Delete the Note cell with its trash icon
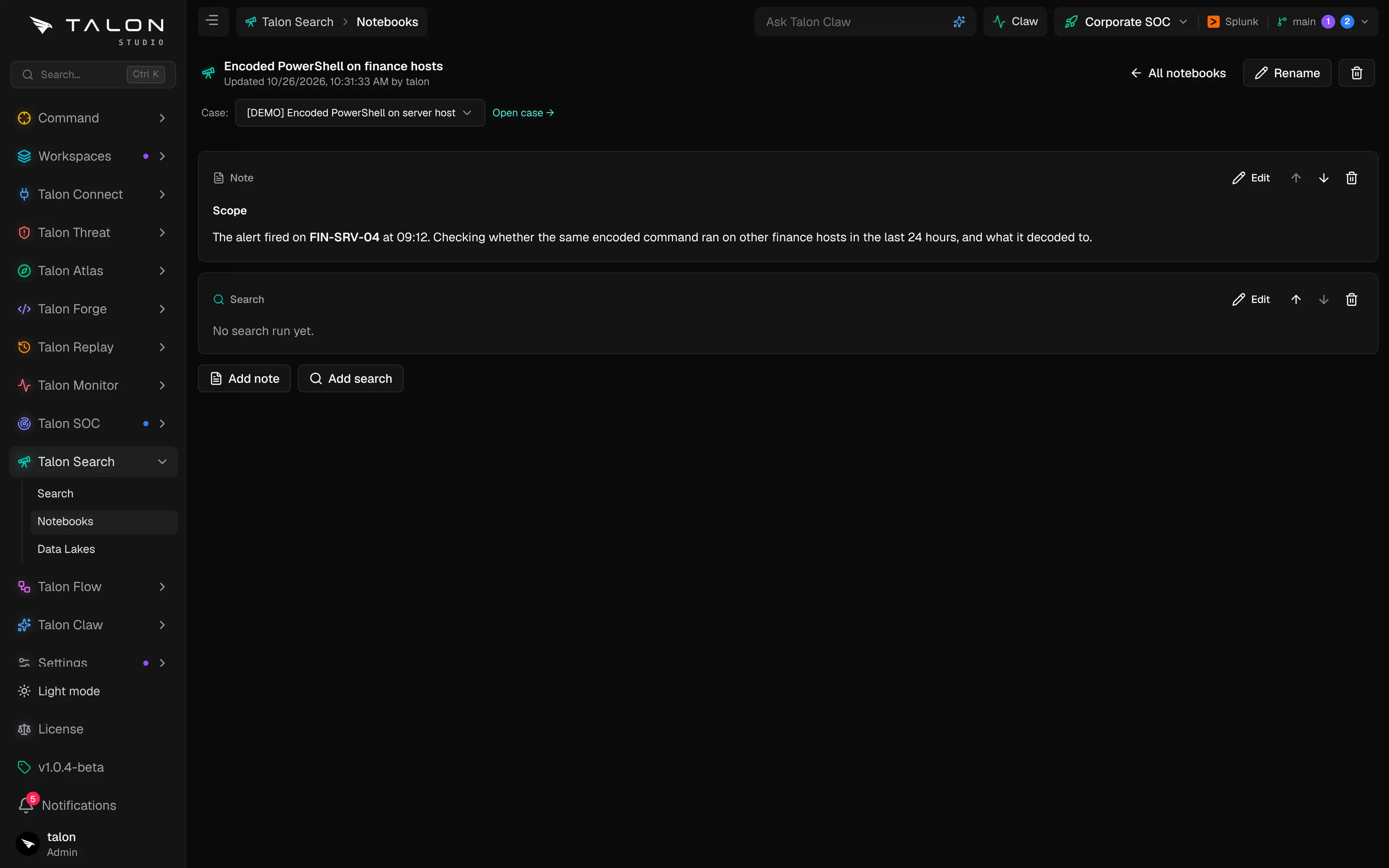 point(1351,178)
